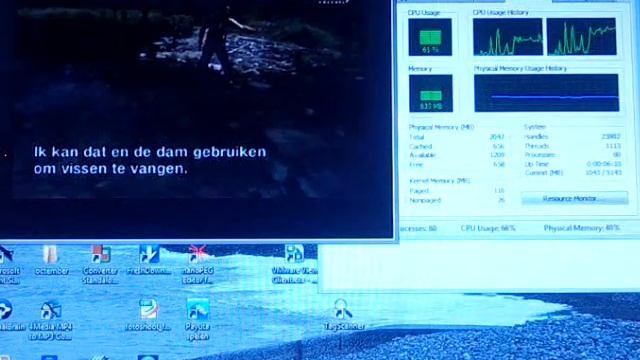640x360 pixels.
Task: Open the october folder on the desktop
Action: [x=51, y=260]
